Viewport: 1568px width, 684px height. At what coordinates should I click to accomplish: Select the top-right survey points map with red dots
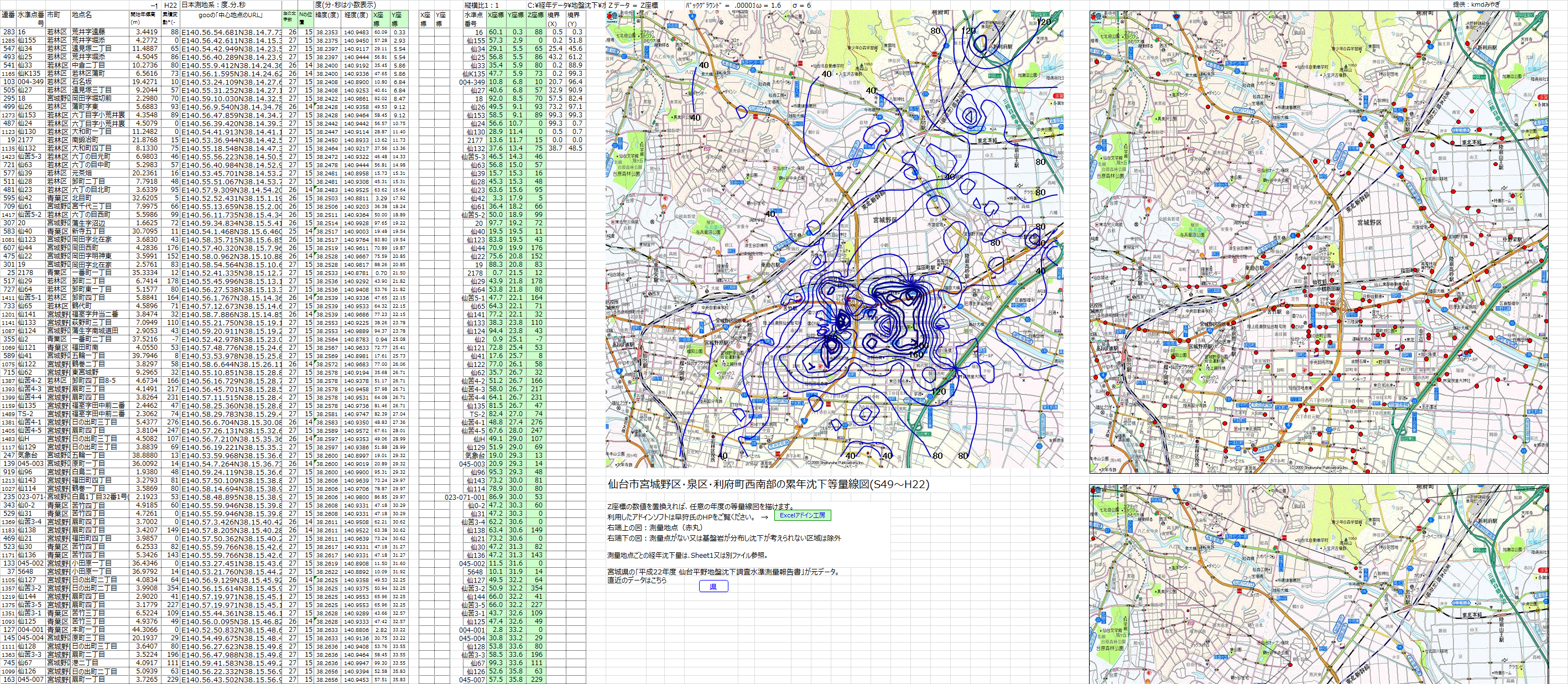pos(1319,242)
